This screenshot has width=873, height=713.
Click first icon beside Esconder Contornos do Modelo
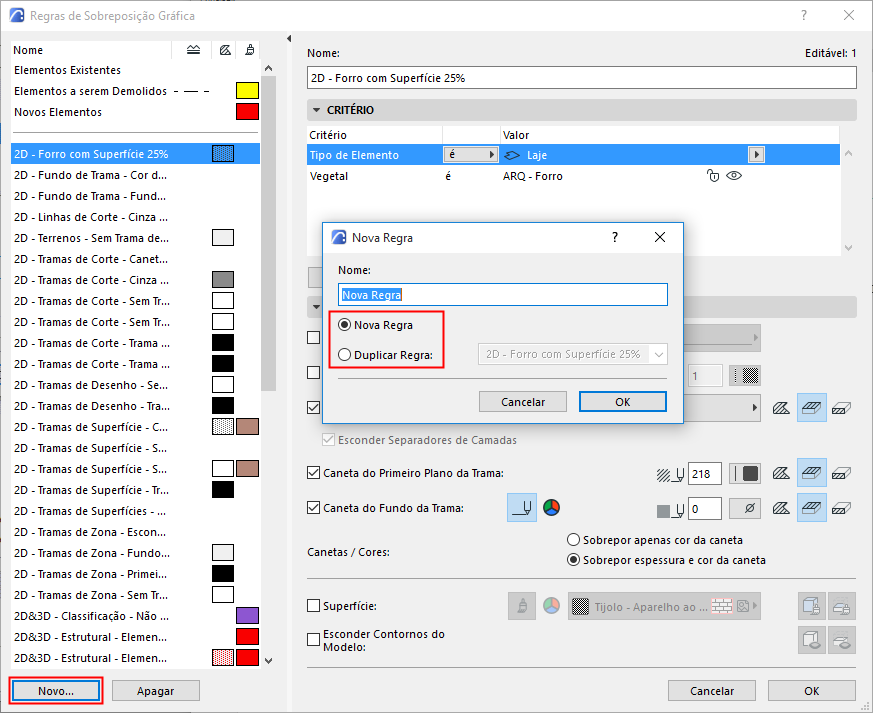(x=812, y=640)
